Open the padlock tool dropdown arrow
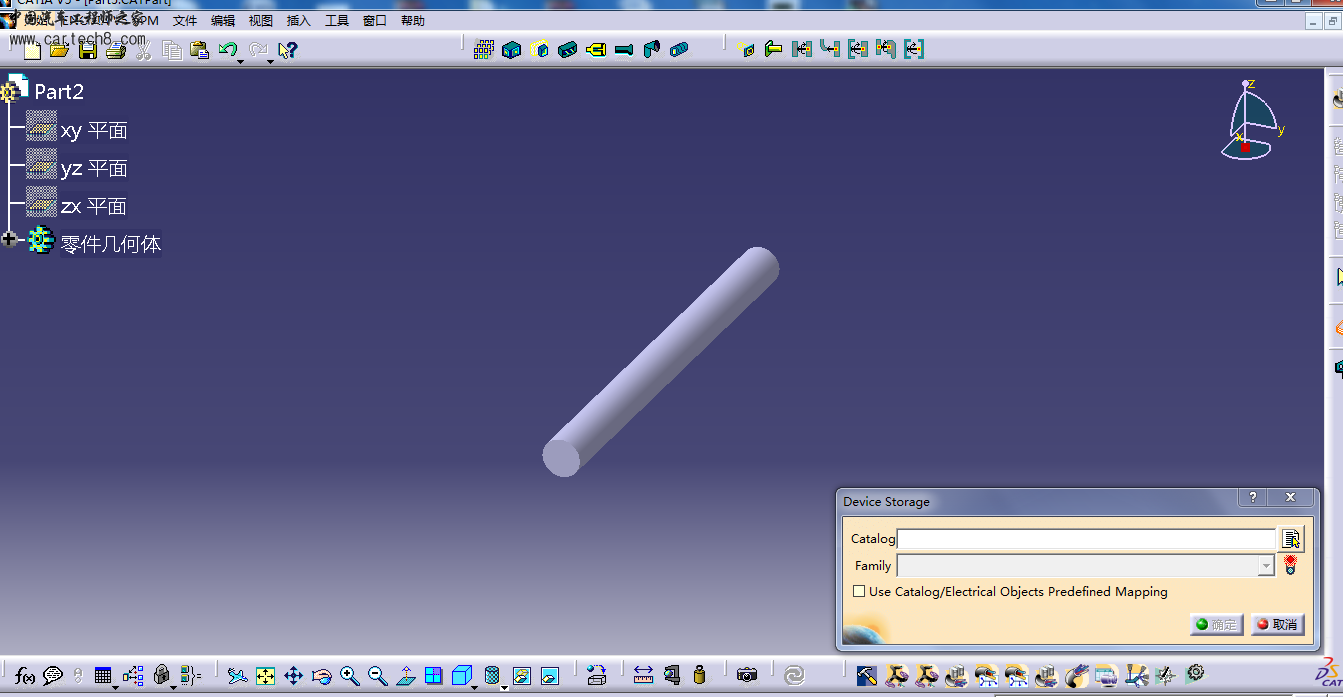Viewport: 1343px width, 697px height. 174,687
